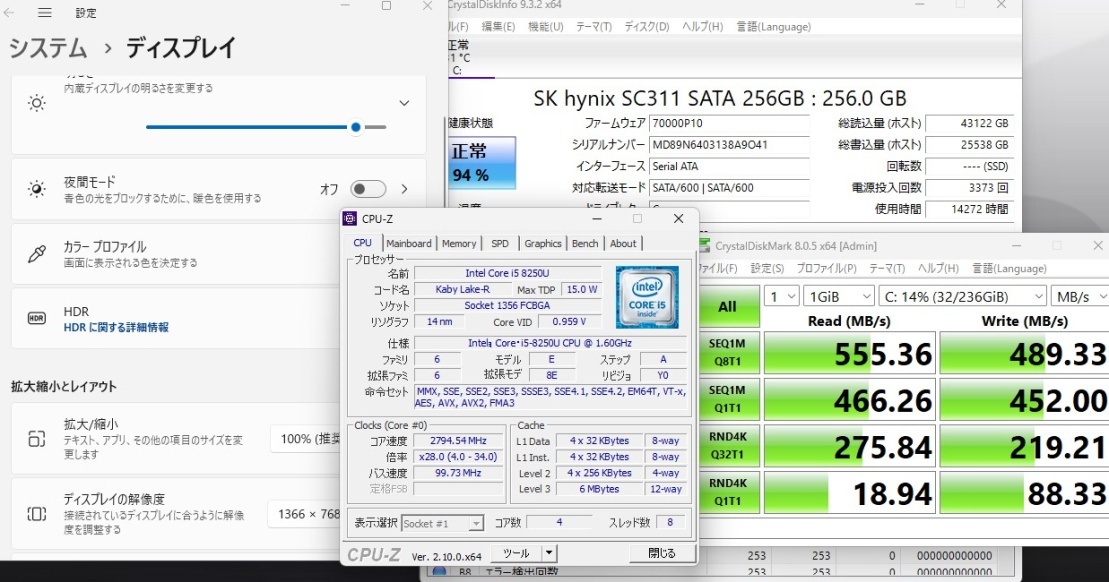The image size is (1109, 582).
Task: Switch to the Memory tab in CPU-Z
Action: point(459,243)
